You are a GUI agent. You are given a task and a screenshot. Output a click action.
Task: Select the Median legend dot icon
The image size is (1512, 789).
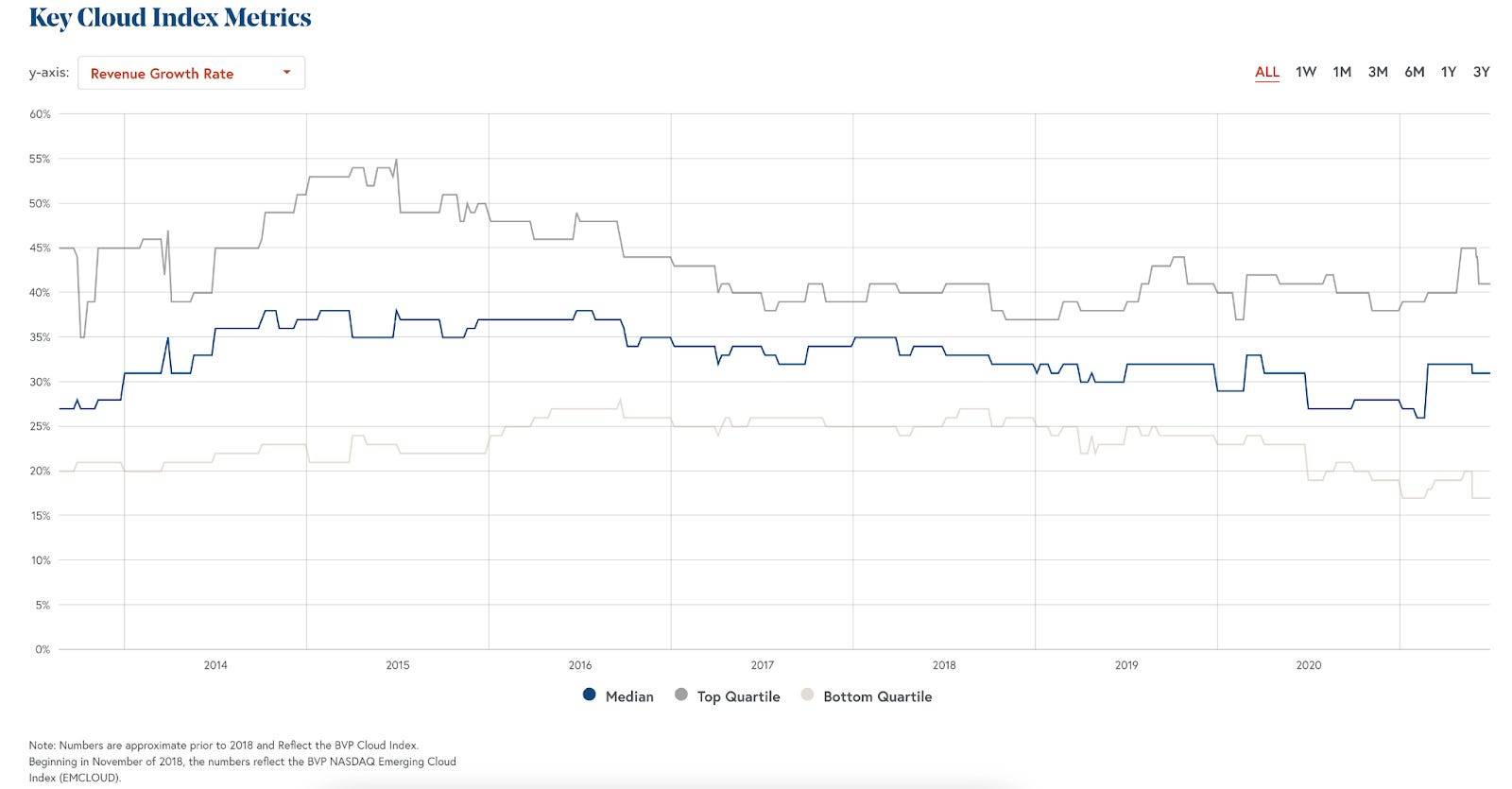pyautogui.click(x=588, y=695)
